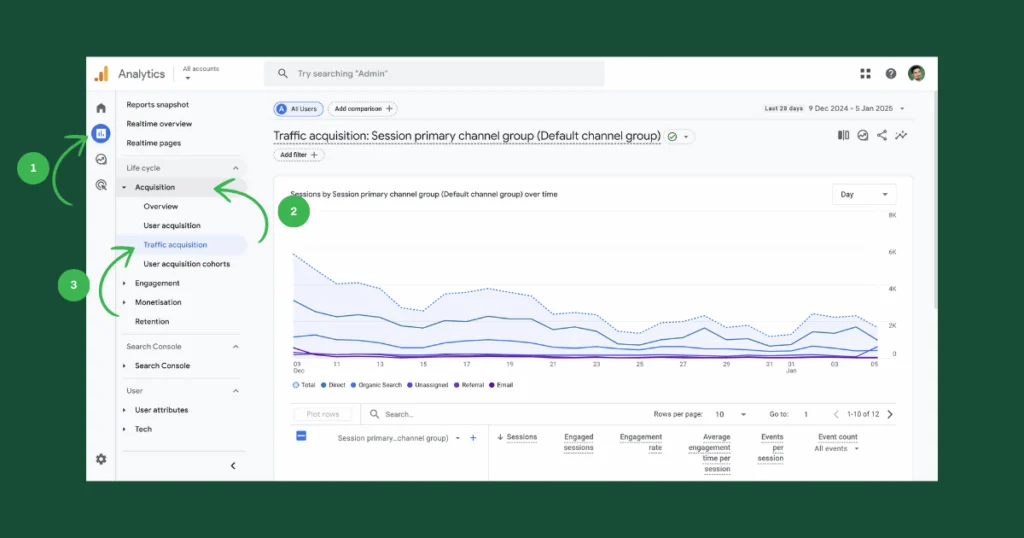Click the edit comparisons icon
The image size is (1024, 538).
pyautogui.click(x=843, y=135)
